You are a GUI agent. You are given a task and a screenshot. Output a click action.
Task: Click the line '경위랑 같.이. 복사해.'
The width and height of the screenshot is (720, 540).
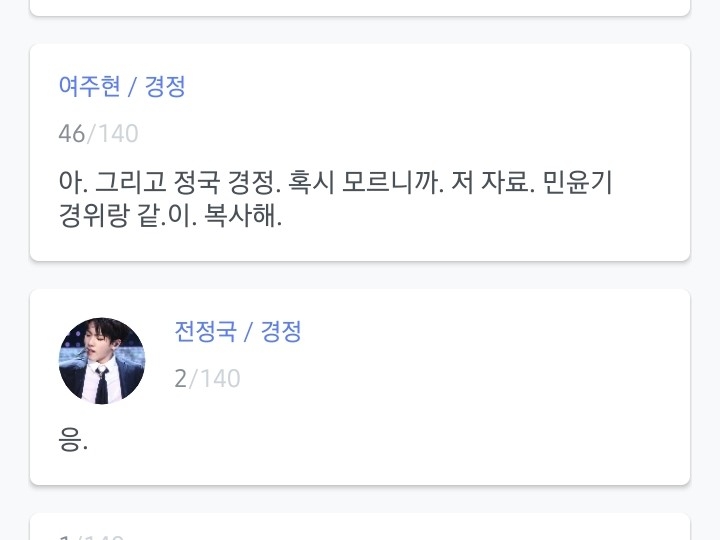[x=170, y=215]
